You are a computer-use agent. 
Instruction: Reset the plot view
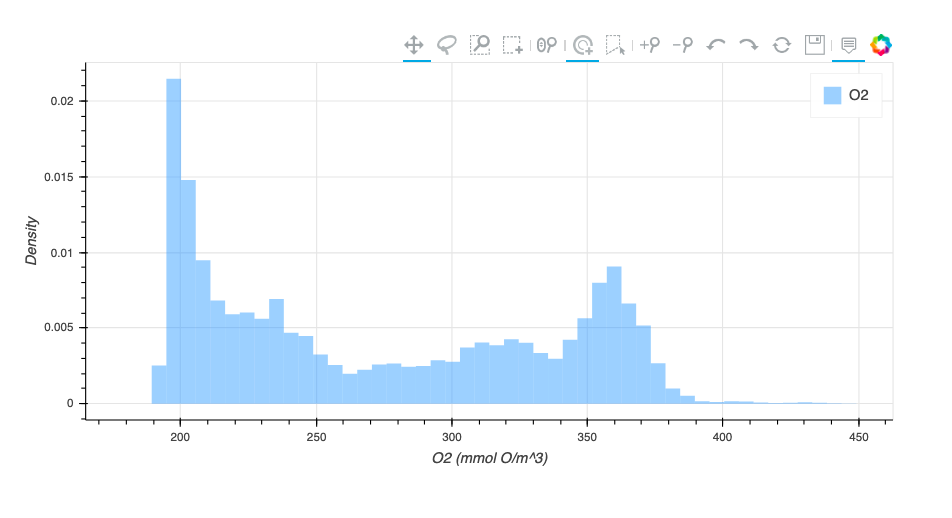782,45
